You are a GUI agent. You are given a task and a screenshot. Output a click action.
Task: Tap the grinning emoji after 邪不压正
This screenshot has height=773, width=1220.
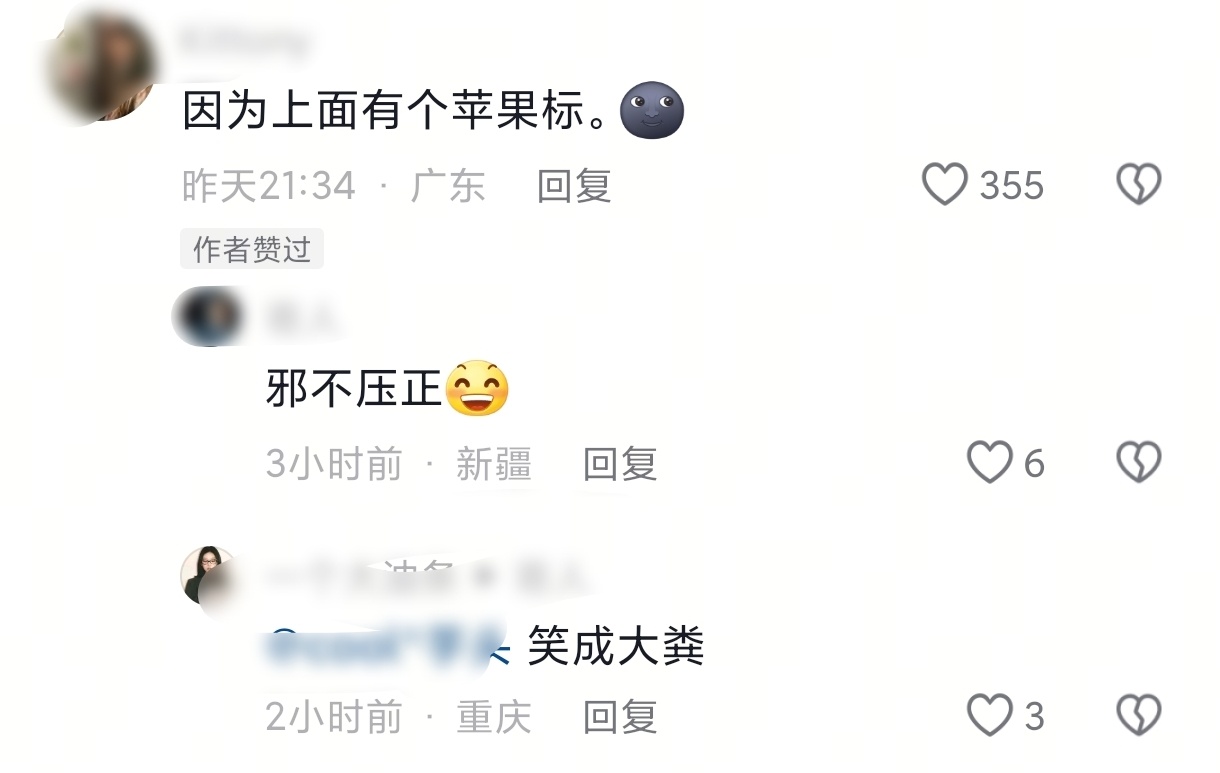477,388
